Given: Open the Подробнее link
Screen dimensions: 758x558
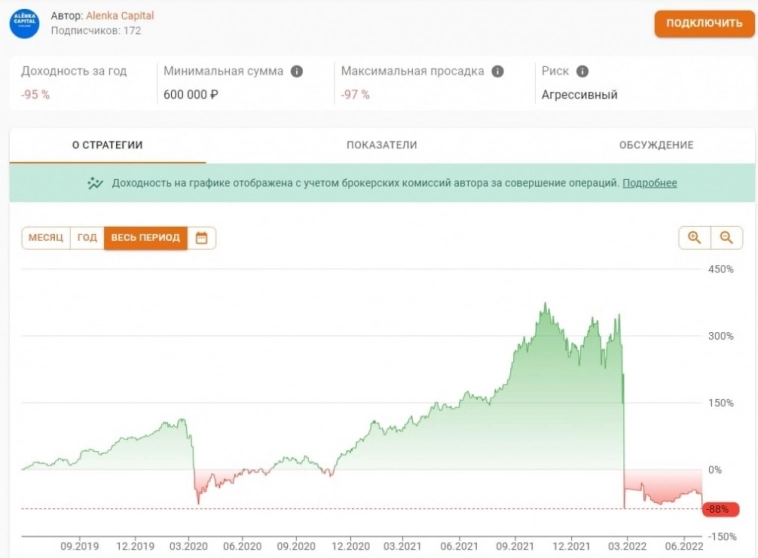Looking at the screenshot, I should point(650,184).
